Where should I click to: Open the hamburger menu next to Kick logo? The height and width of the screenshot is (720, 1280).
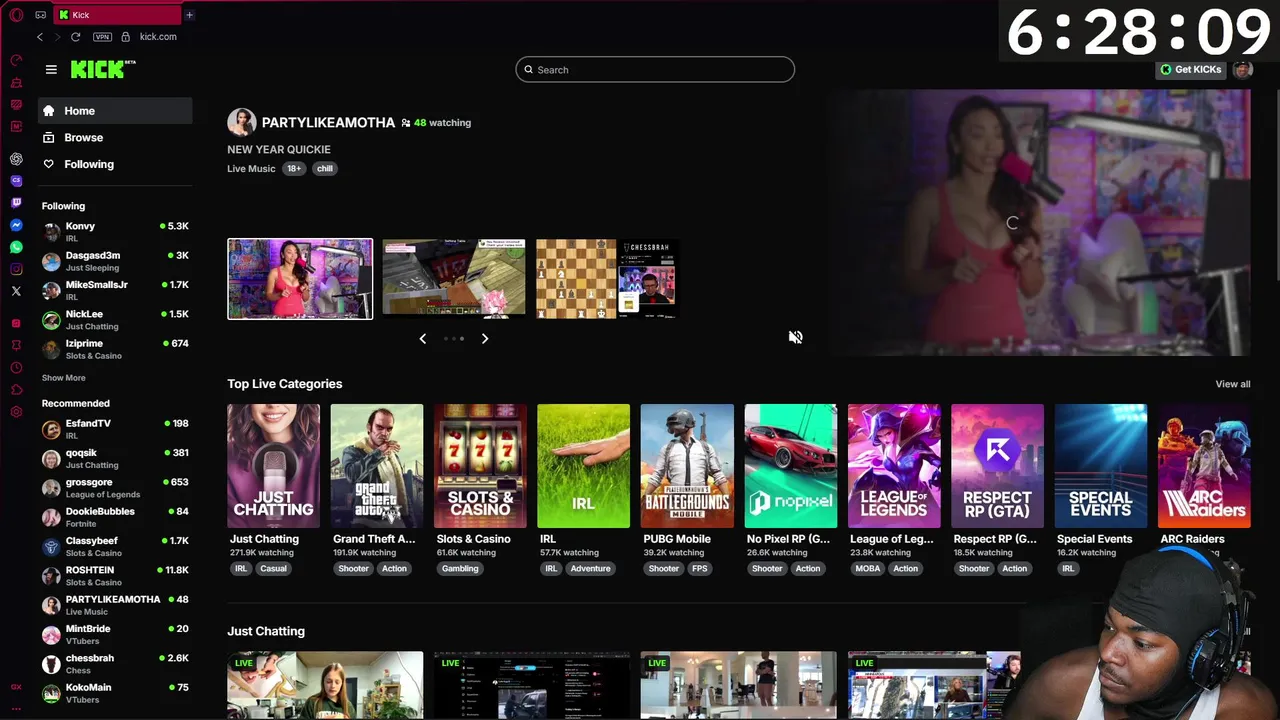coord(51,69)
